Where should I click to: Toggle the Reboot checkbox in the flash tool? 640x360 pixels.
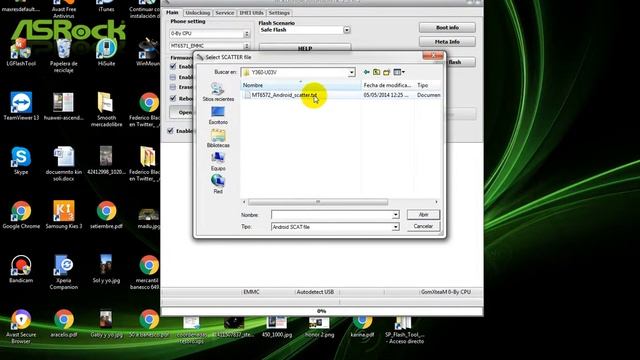tap(173, 98)
